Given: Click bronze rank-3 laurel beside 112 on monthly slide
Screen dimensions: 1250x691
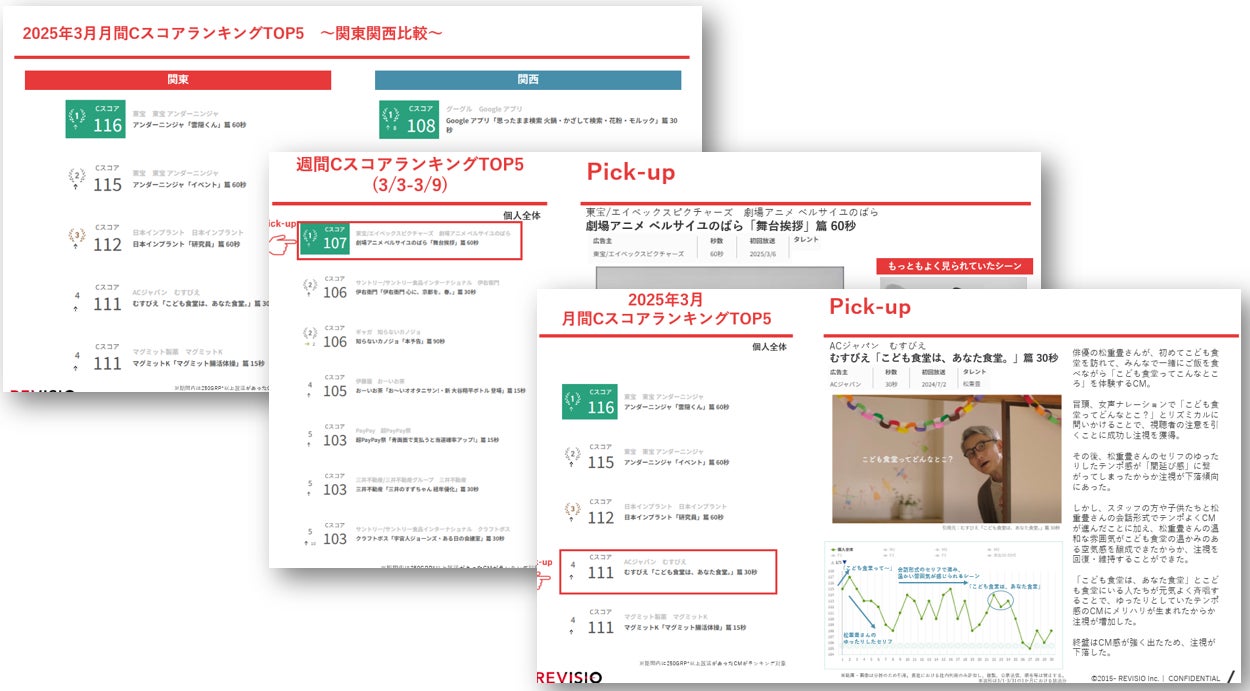Looking at the screenshot, I should point(573,511).
